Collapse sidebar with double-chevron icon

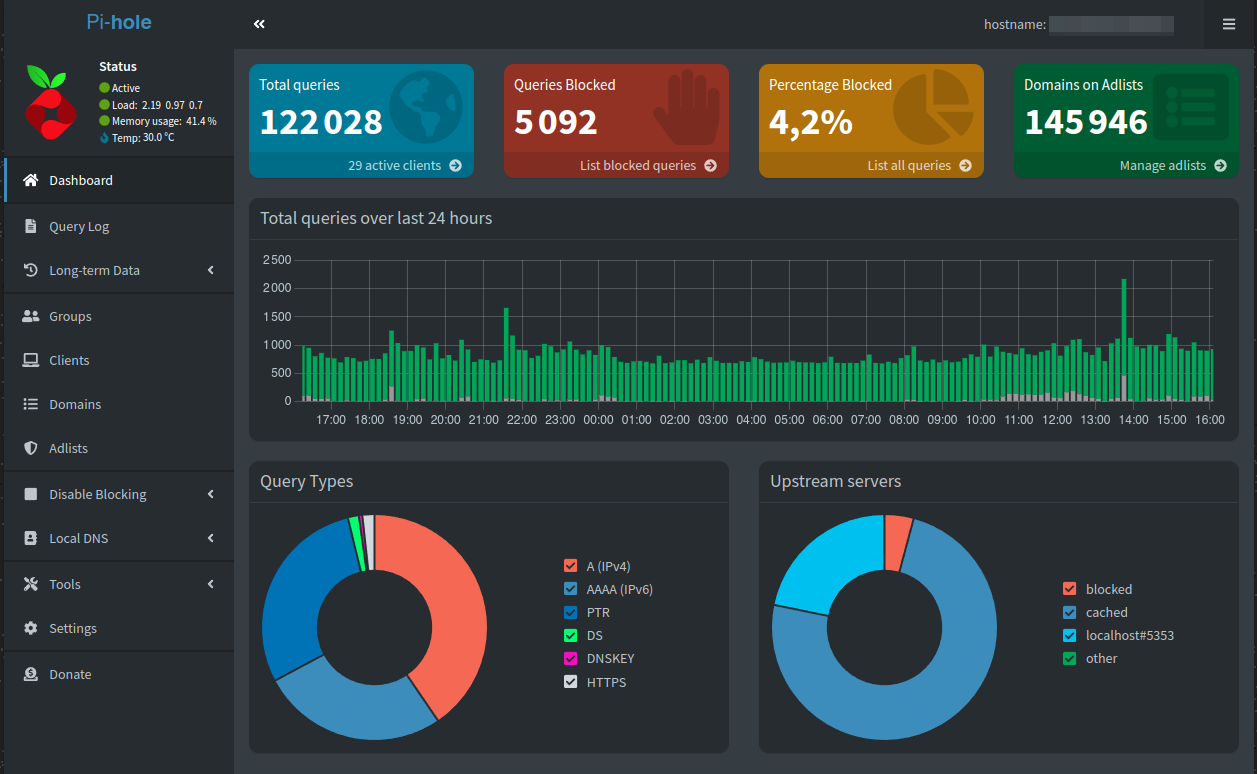coord(259,24)
